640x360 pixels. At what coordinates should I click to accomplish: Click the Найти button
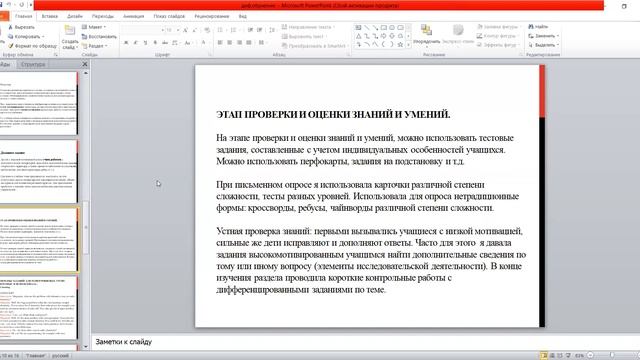[x=538, y=27]
